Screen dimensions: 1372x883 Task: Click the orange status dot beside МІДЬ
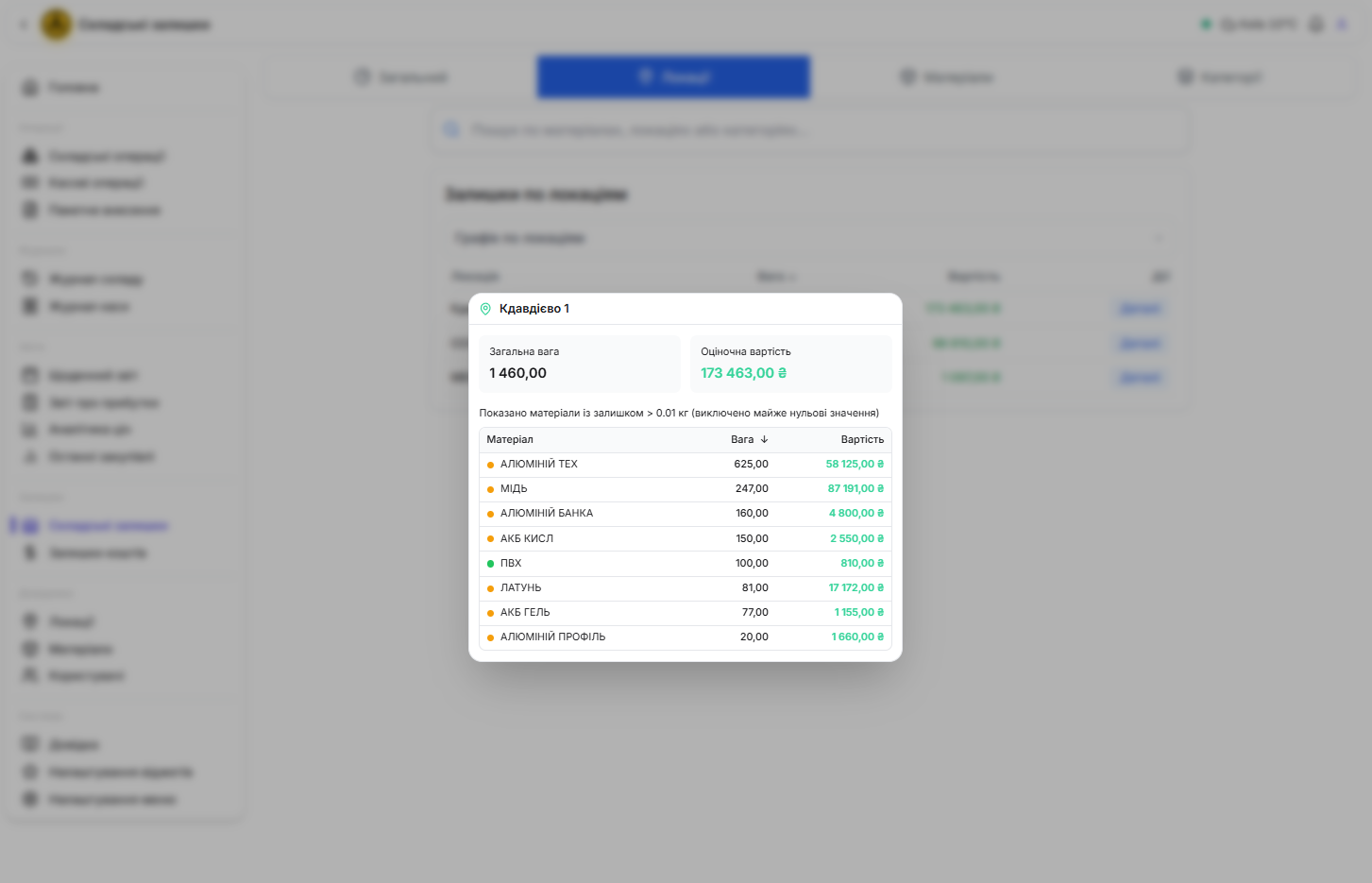(x=490, y=489)
